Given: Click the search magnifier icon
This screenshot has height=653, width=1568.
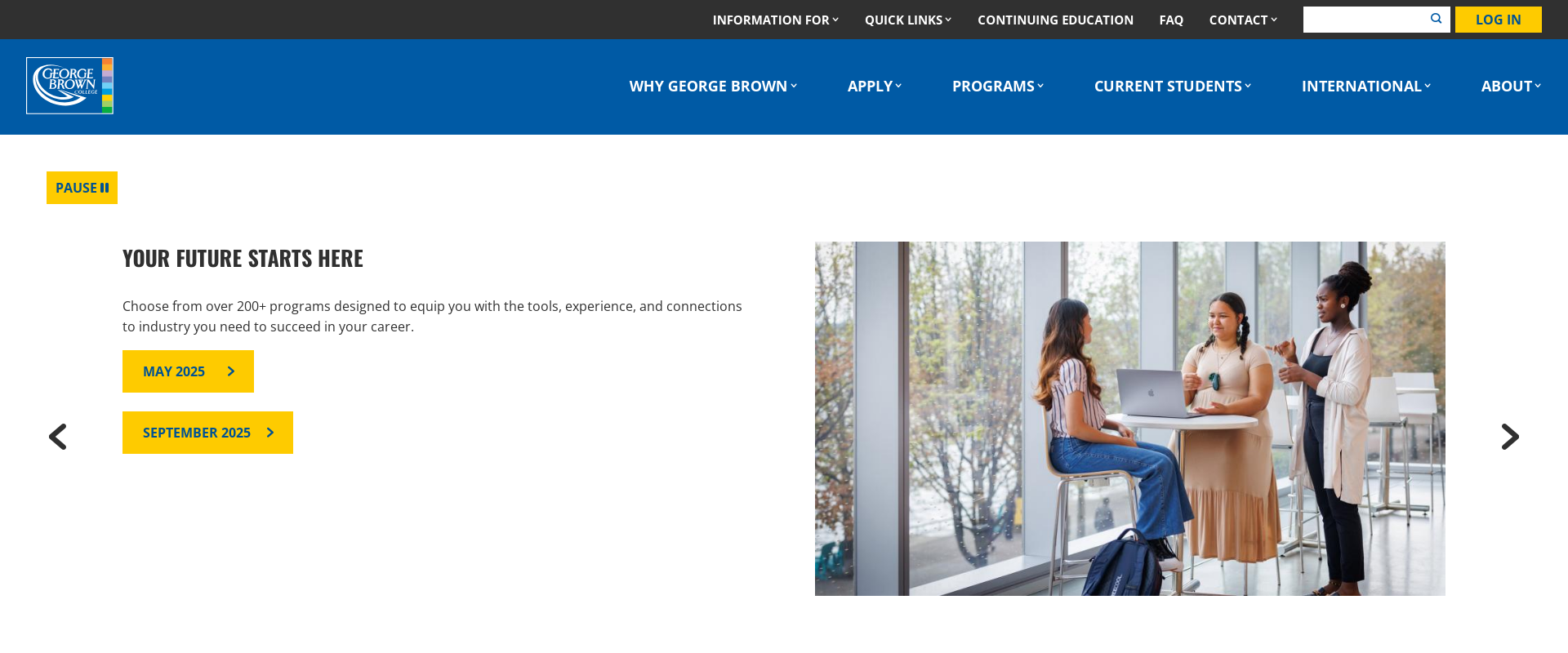Looking at the screenshot, I should [x=1436, y=19].
